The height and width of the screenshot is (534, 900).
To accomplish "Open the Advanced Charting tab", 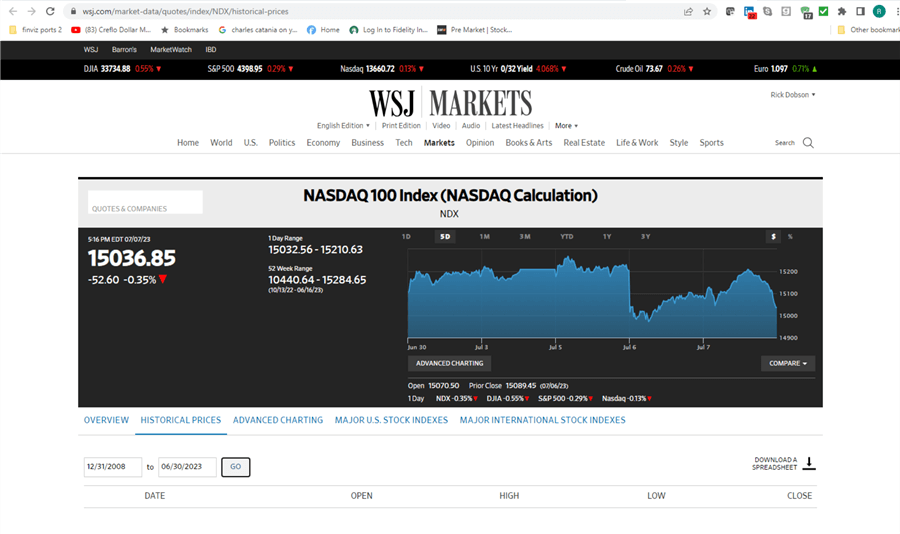I will (278, 420).
